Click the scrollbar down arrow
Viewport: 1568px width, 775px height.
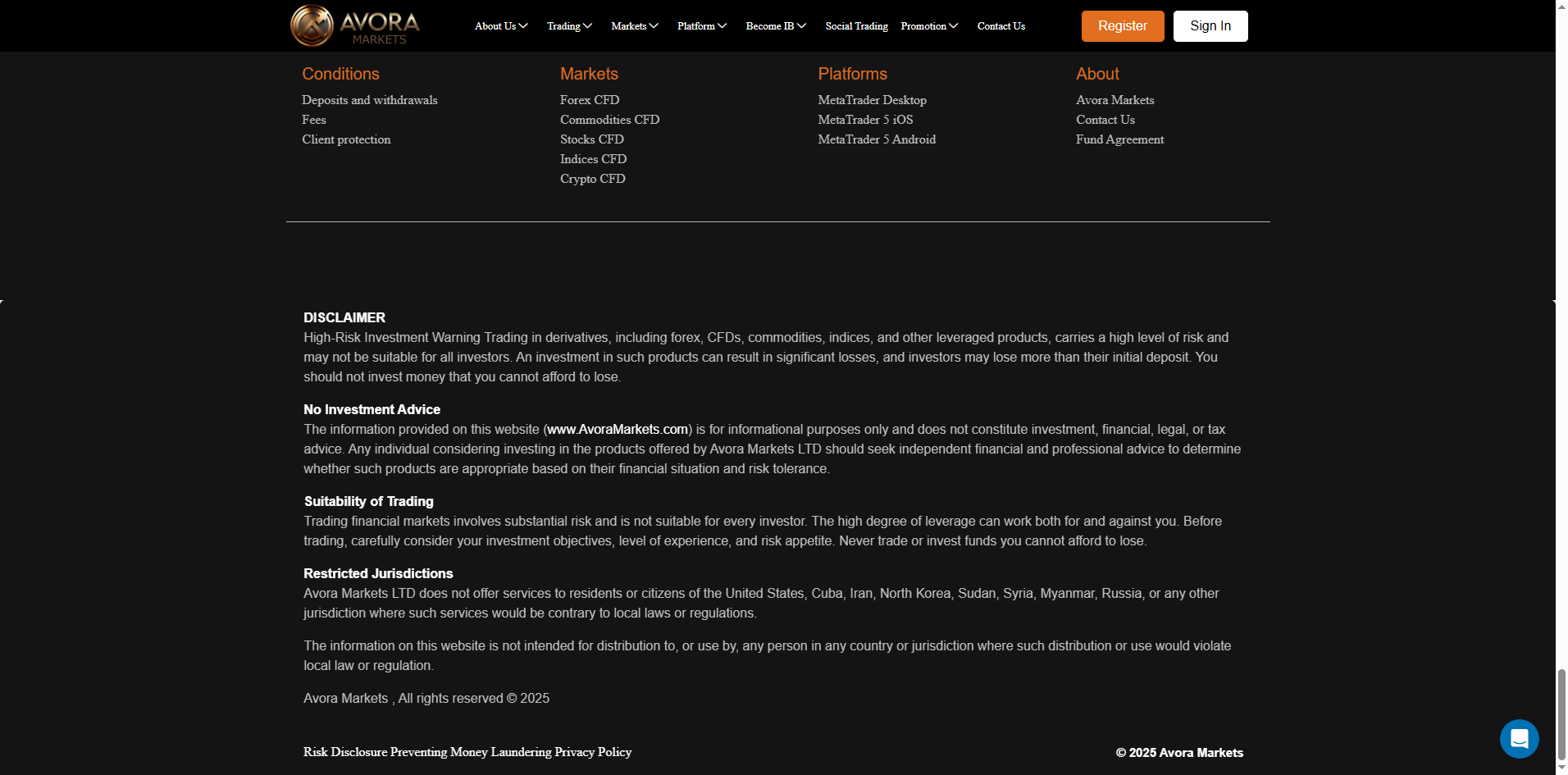click(x=1561, y=768)
